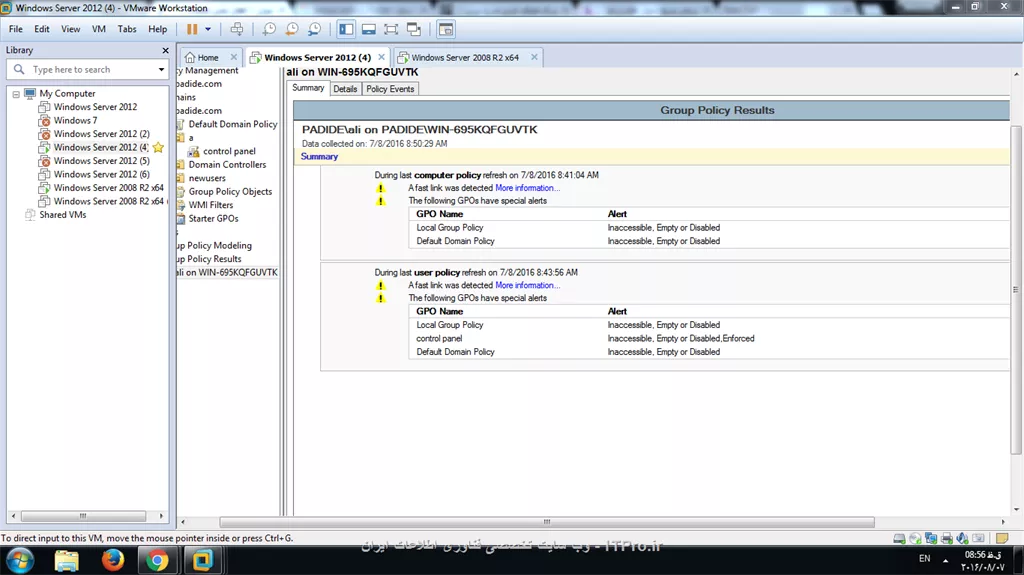Launch Firefox from the taskbar
Viewport: 1024px width, 575px height.
pyautogui.click(x=112, y=561)
